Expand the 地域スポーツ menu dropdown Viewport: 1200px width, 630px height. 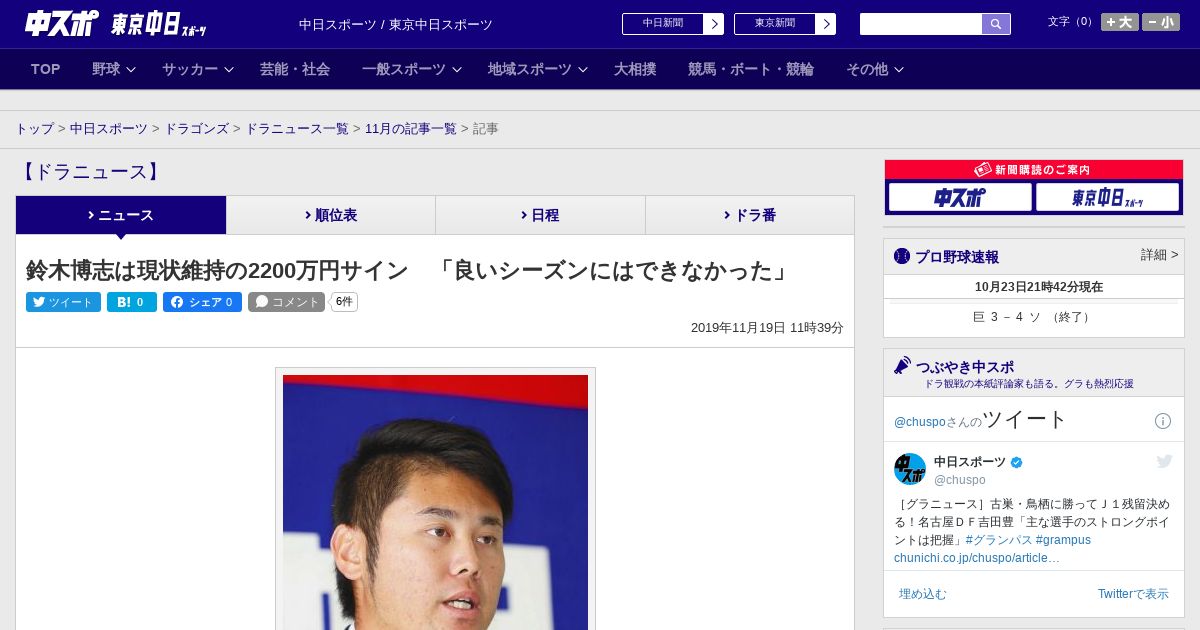[538, 69]
